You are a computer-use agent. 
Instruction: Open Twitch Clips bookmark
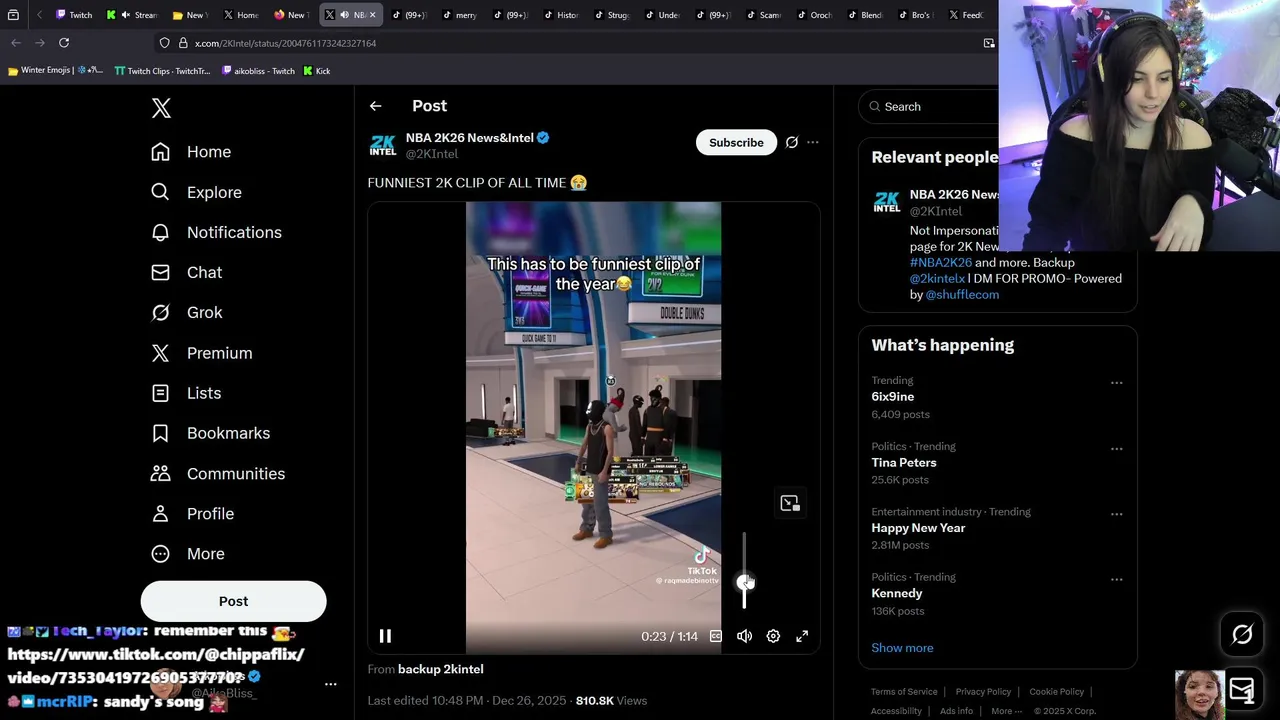pyautogui.click(x=163, y=71)
